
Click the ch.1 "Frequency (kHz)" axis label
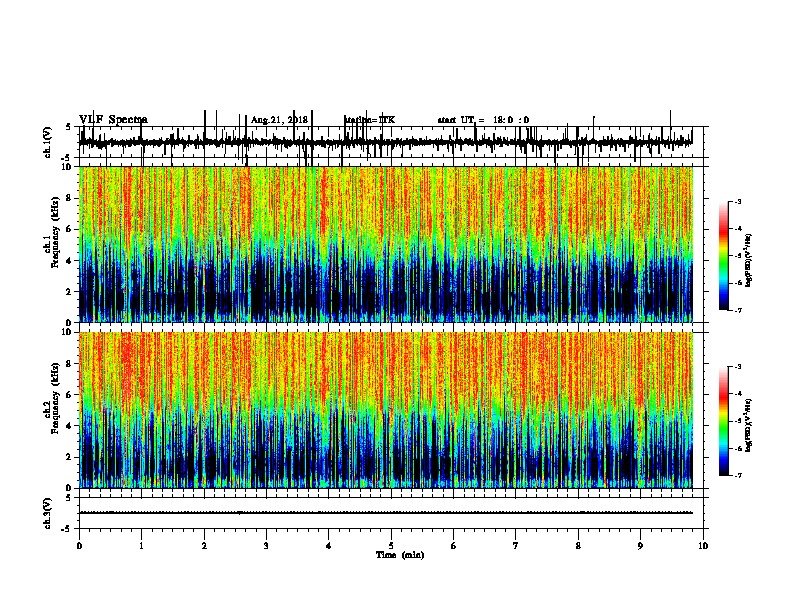[x=55, y=233]
